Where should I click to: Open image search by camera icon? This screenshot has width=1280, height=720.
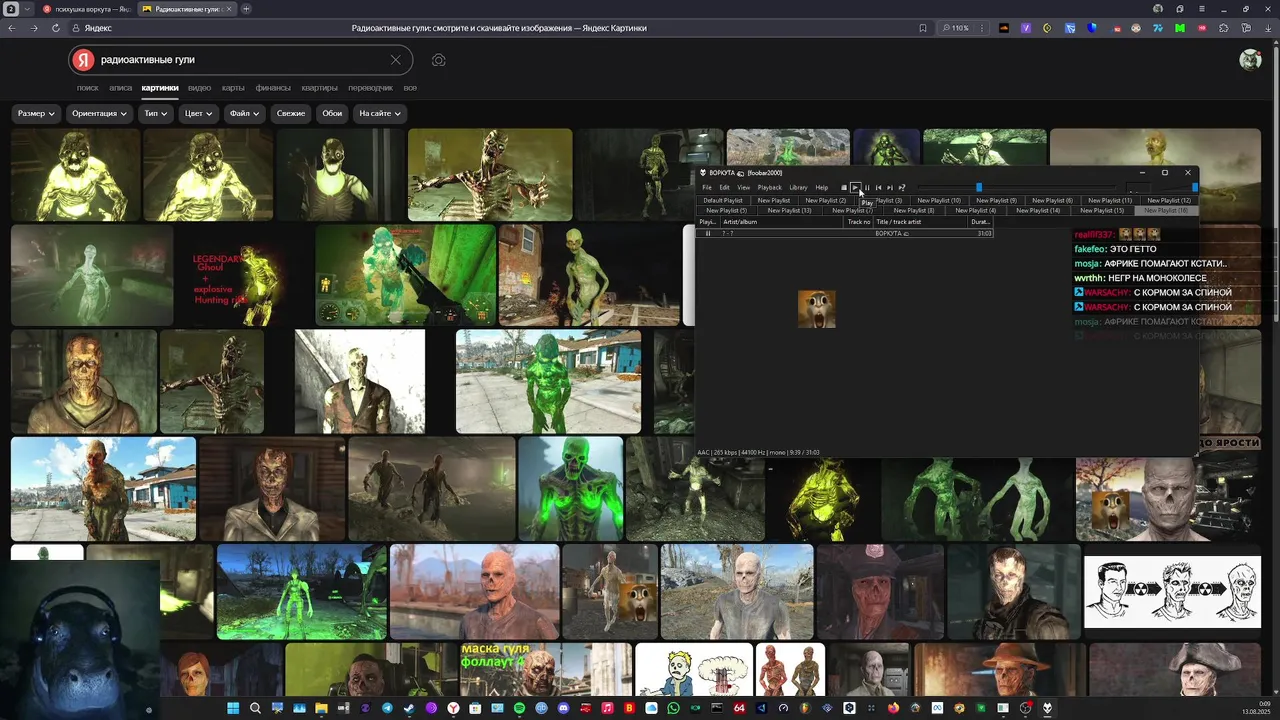[438, 60]
